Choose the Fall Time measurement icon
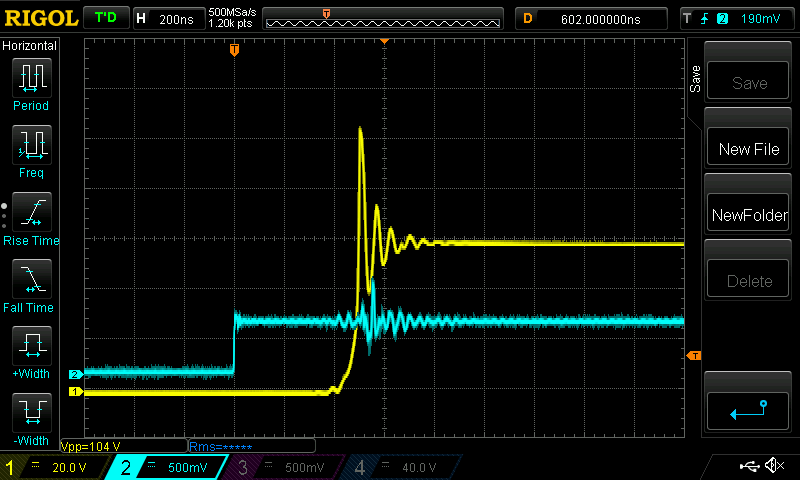The width and height of the screenshot is (800, 480). point(30,279)
